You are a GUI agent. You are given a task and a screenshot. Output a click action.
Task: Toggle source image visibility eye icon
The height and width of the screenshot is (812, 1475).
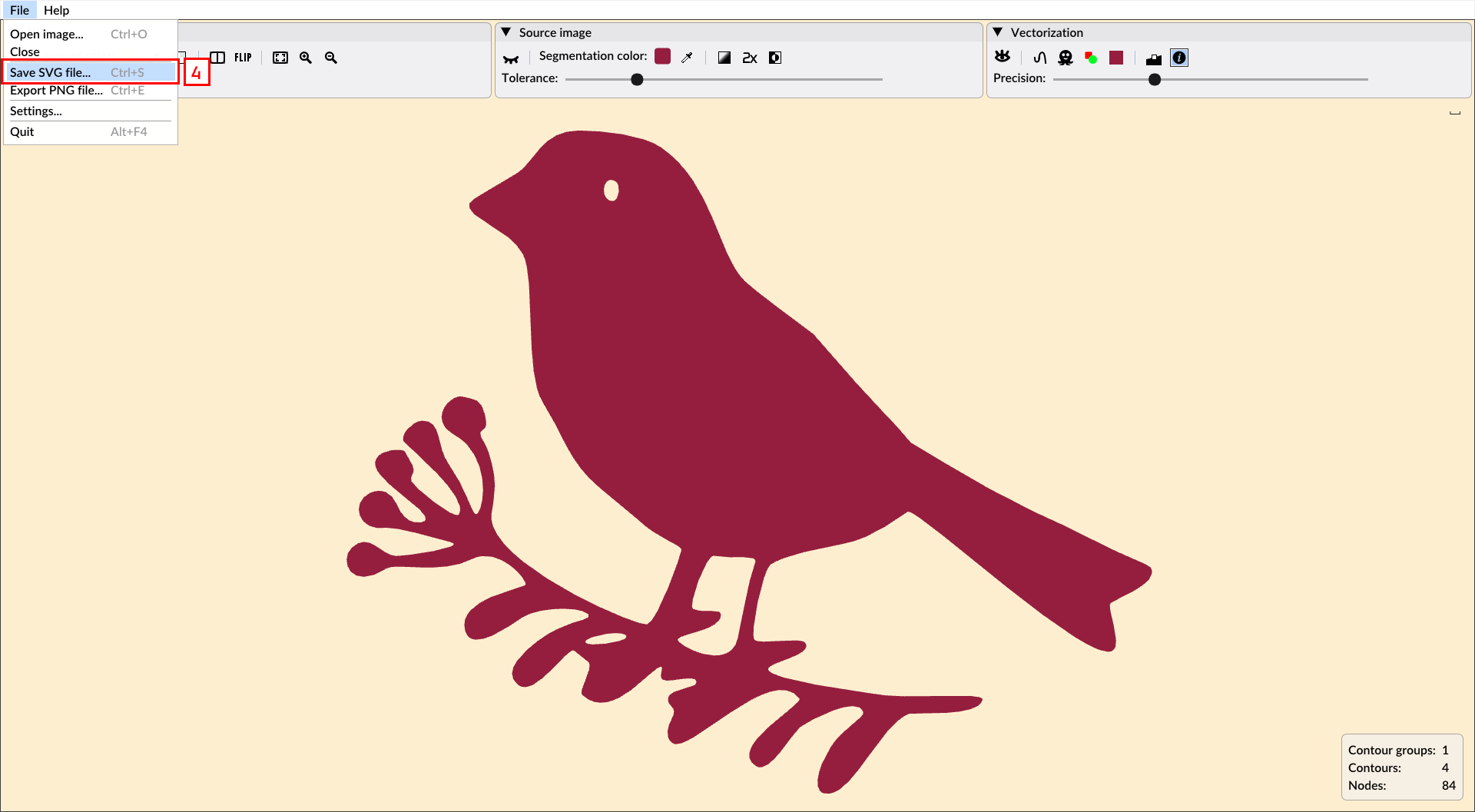(511, 58)
